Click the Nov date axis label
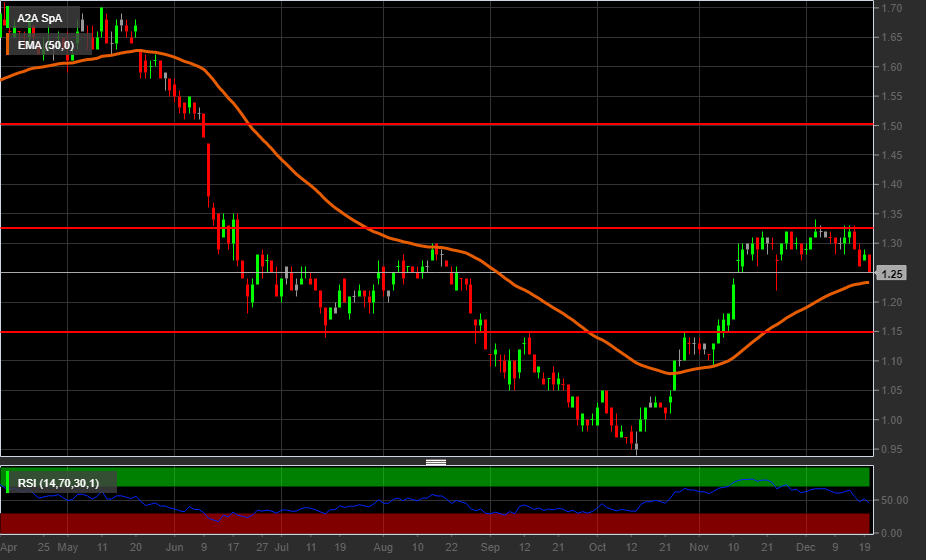926x560 pixels. click(x=699, y=548)
